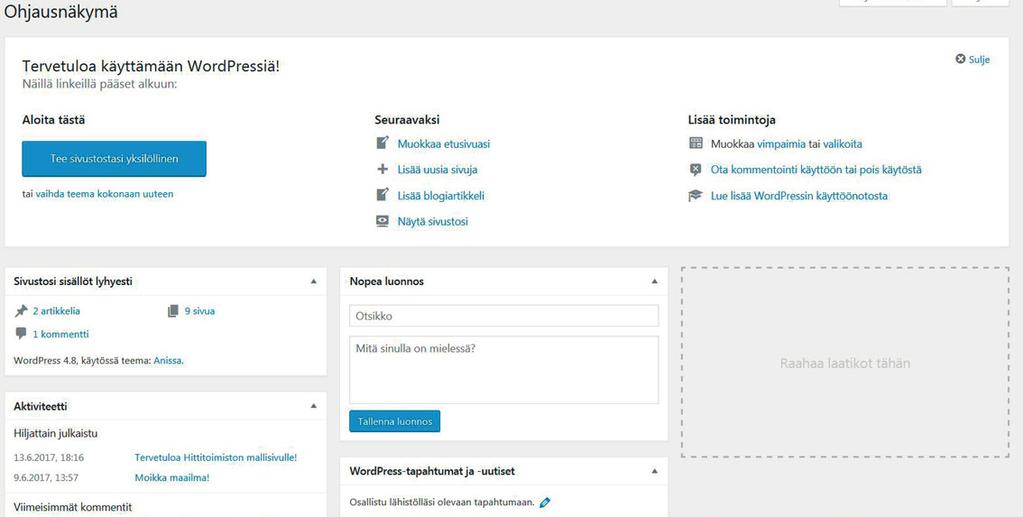Open the valikoita link
This screenshot has height=517, width=1023.
[842, 144]
